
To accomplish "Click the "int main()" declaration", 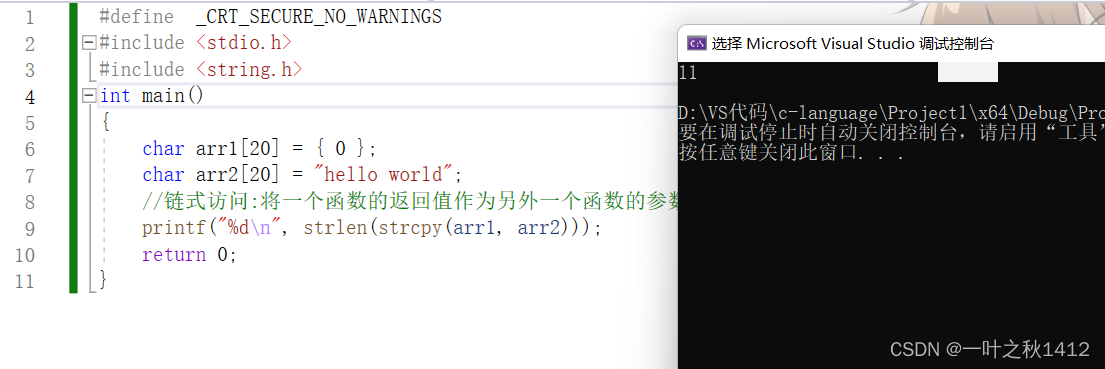I will pos(152,95).
